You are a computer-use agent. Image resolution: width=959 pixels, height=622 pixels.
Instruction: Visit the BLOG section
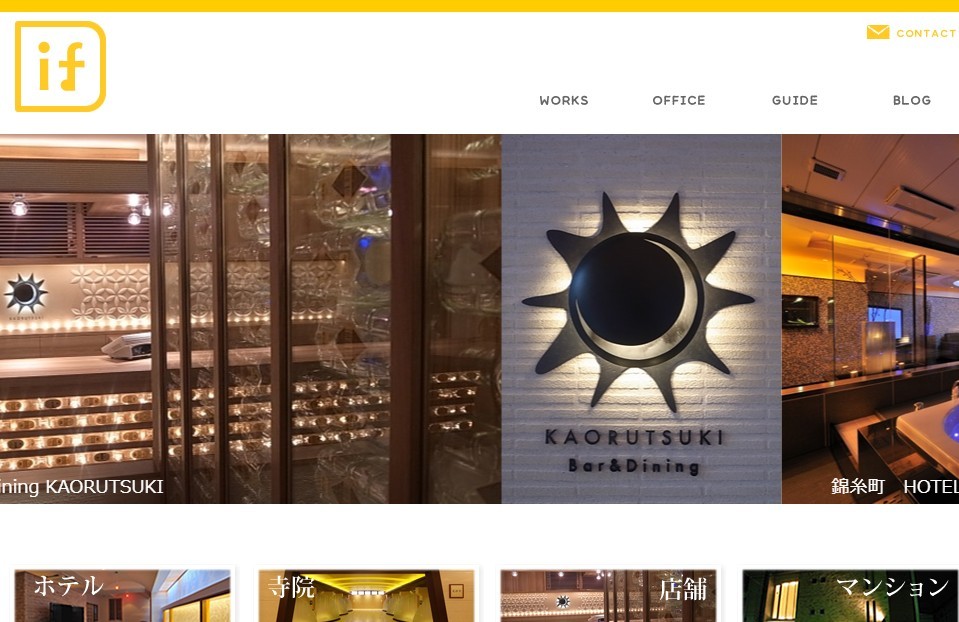[x=911, y=100]
